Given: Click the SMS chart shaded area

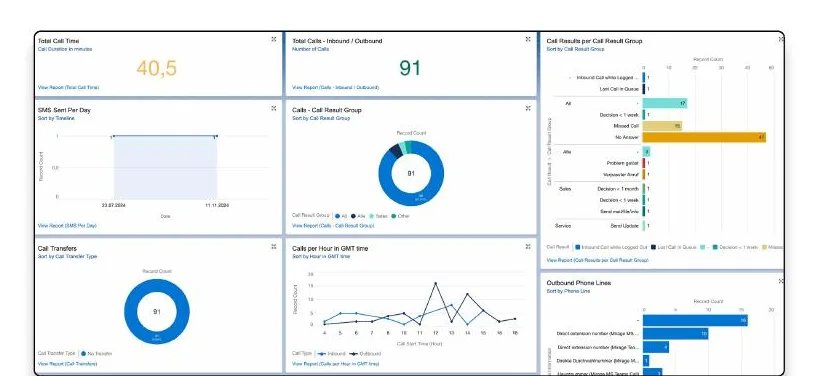Looking at the screenshot, I should pyautogui.click(x=165, y=167).
